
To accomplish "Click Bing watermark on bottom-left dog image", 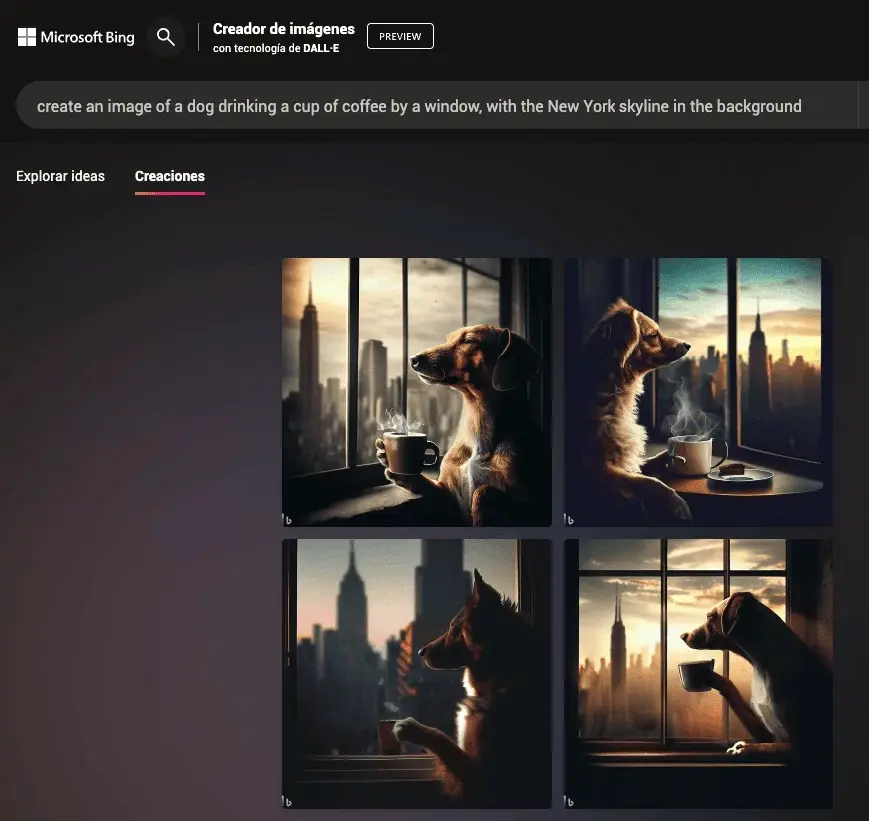I will click(x=288, y=801).
